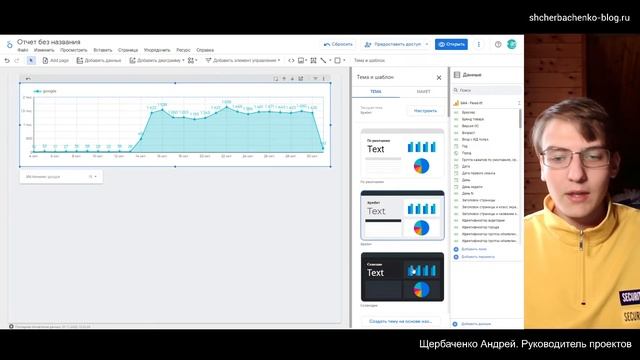
Task: Open Добавить элемент управления dropdown
Action: point(242,60)
